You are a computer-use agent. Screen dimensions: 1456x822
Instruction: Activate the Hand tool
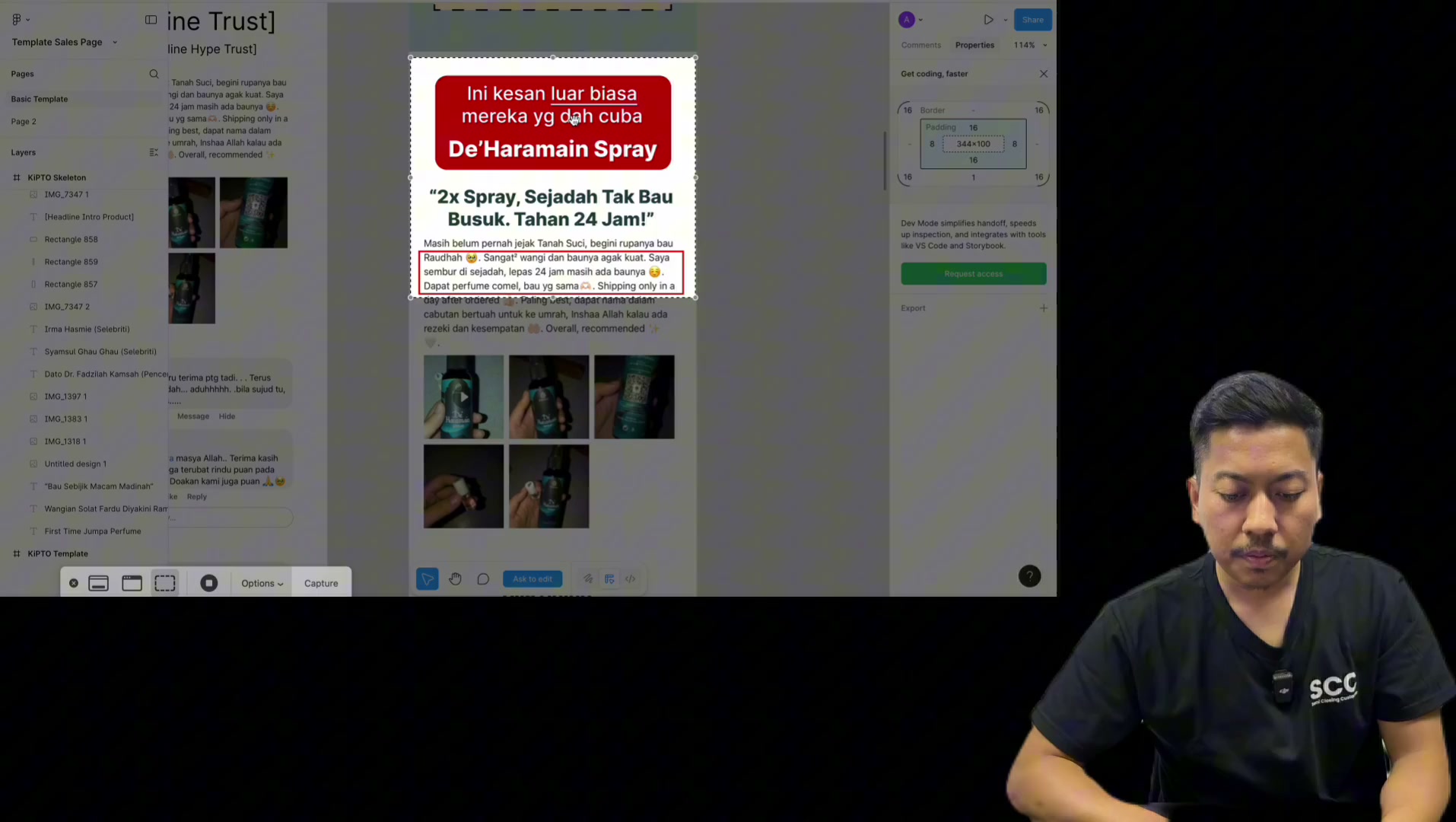click(455, 579)
